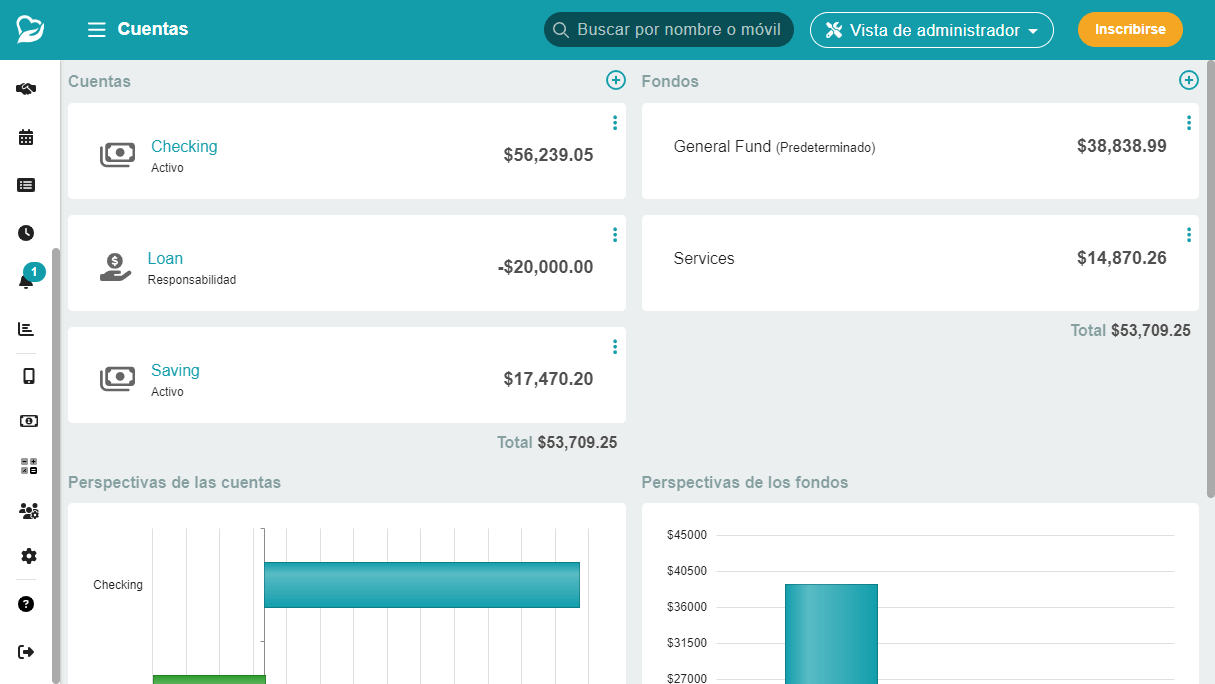The image size is (1215, 684).
Task: Click the $31500 axis label
Action: (687, 643)
